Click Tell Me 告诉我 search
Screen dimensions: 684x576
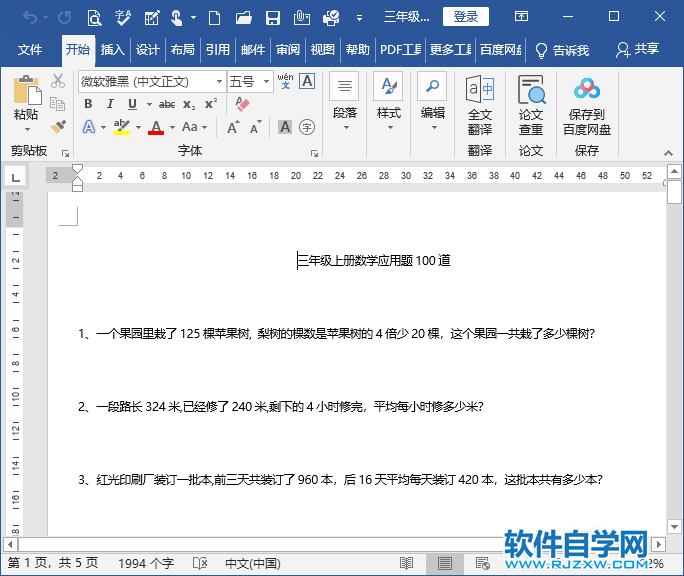(562, 50)
